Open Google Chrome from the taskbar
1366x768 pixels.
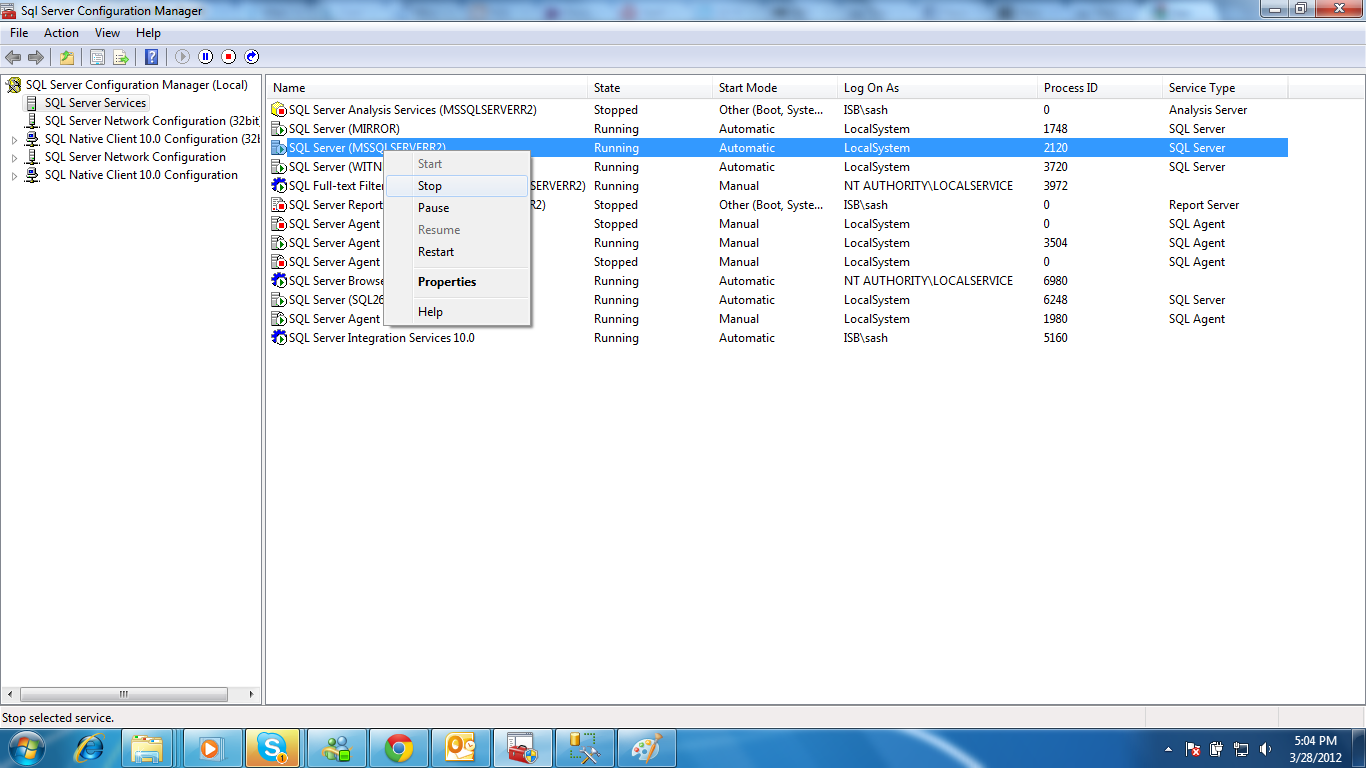(x=399, y=747)
